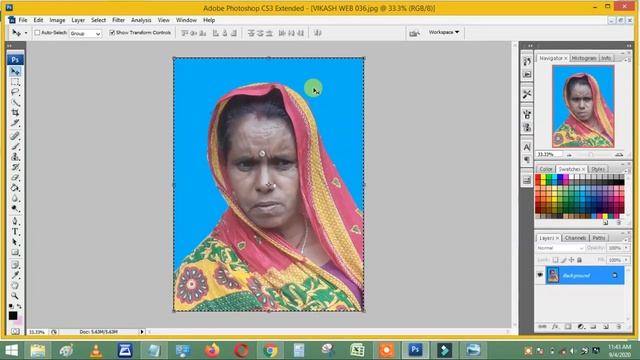
Task: Select the Dodge tool
Action: (15, 208)
